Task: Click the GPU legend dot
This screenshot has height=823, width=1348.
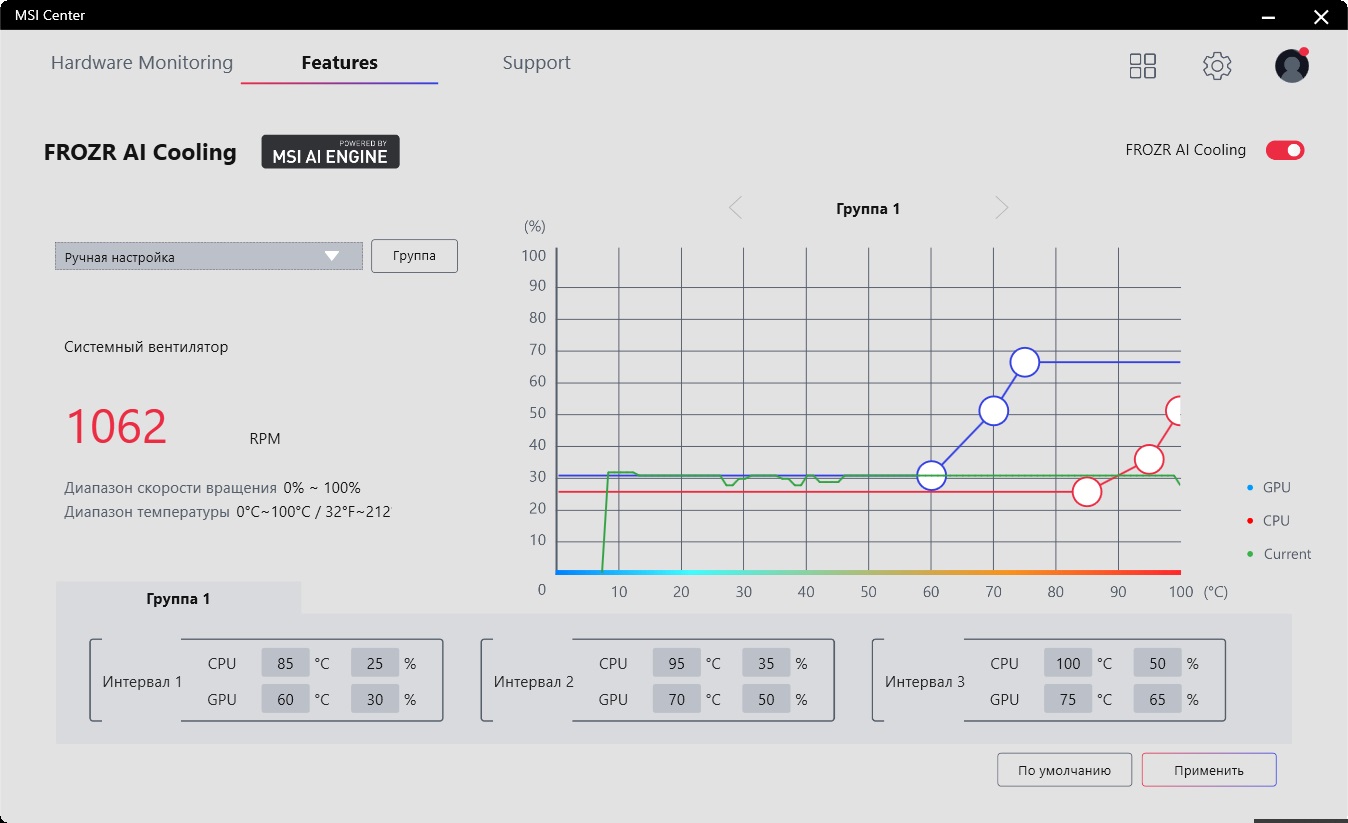Action: tap(1250, 488)
